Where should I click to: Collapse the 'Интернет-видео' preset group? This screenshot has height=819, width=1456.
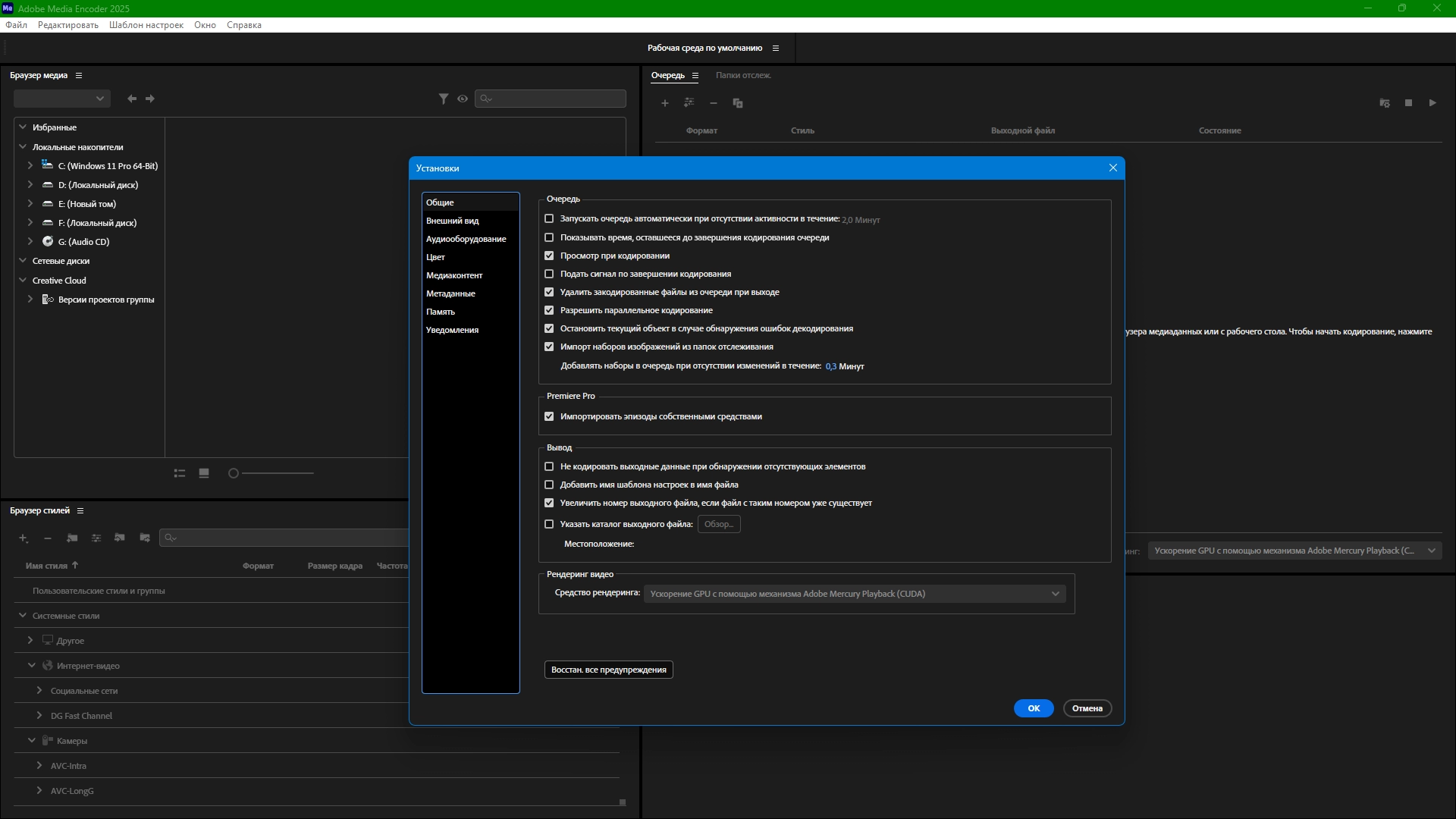32,665
